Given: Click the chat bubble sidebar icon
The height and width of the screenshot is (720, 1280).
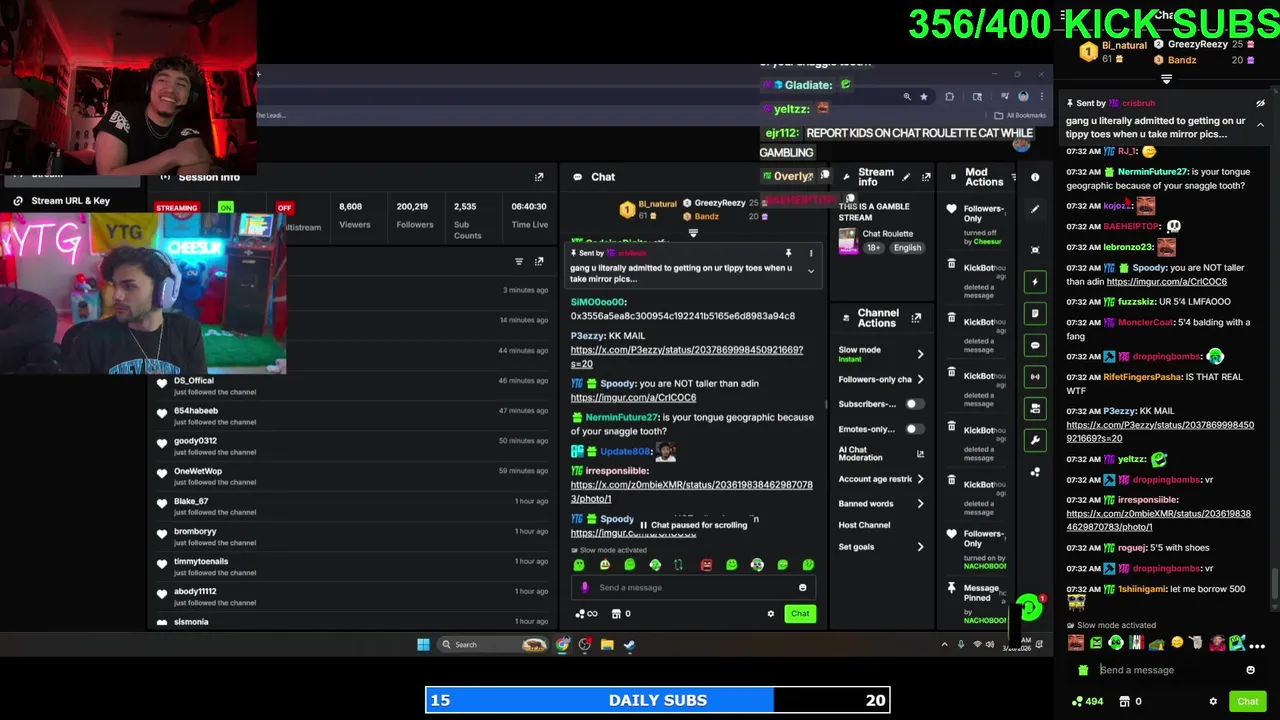Looking at the screenshot, I should tap(1035, 345).
